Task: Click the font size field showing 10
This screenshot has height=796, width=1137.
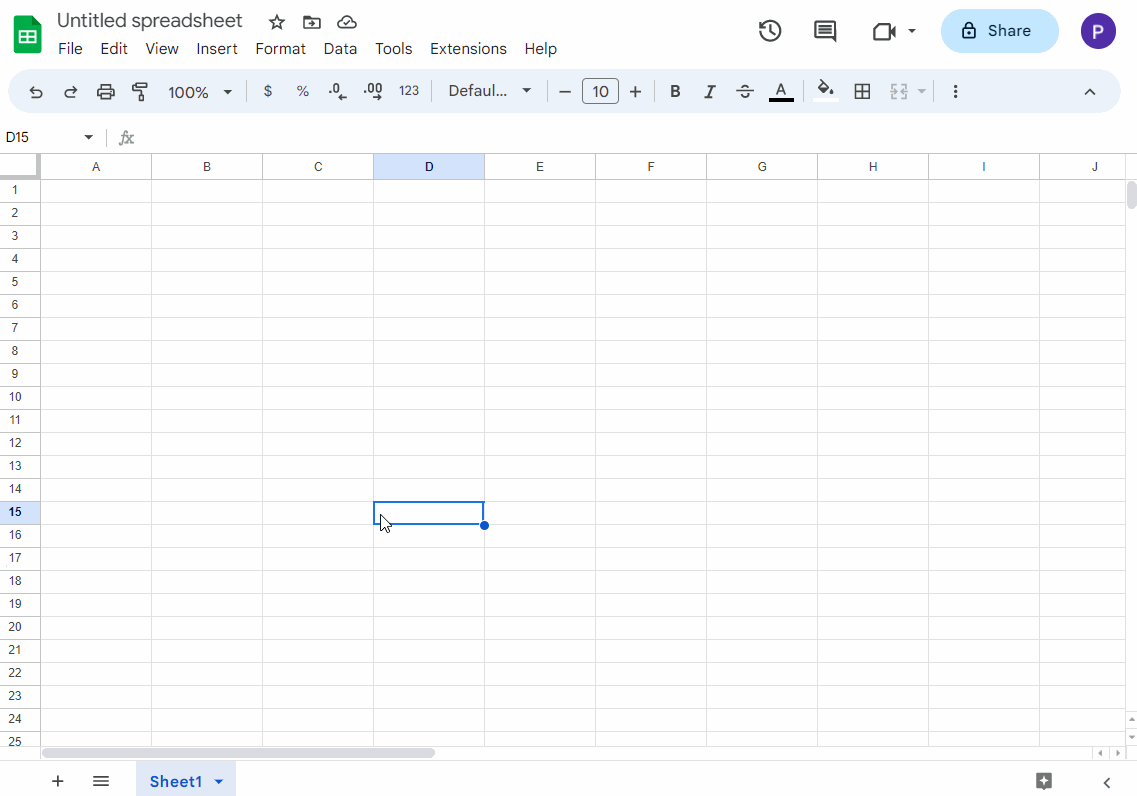Action: pyautogui.click(x=600, y=91)
